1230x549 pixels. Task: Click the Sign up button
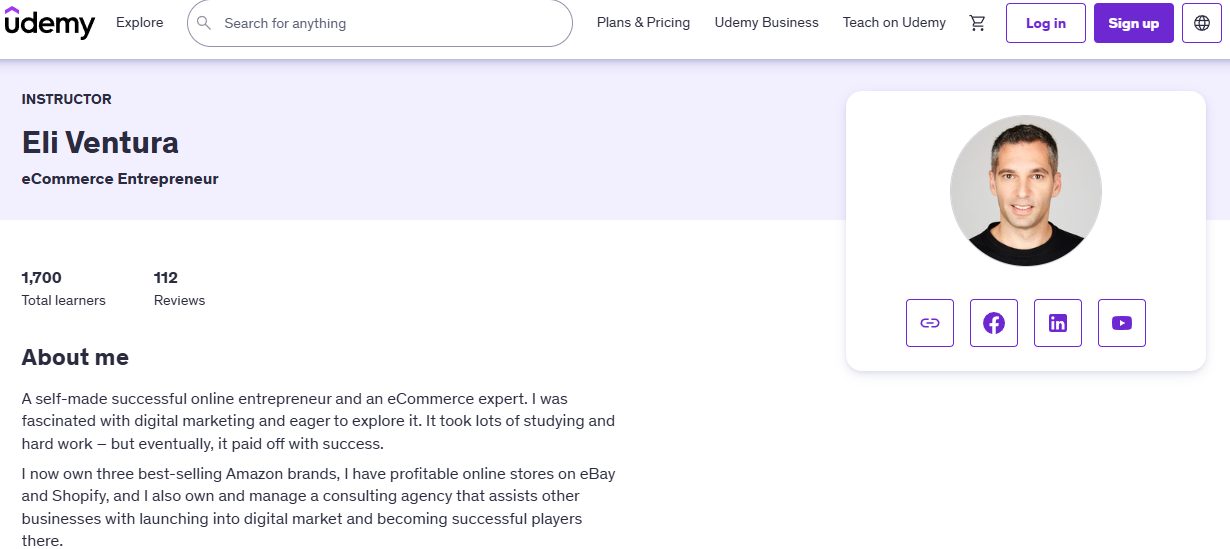pyautogui.click(x=1134, y=23)
